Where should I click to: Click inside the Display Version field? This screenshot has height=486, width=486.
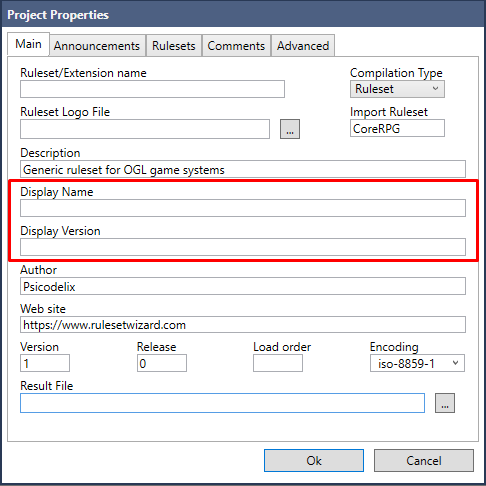tap(243, 247)
